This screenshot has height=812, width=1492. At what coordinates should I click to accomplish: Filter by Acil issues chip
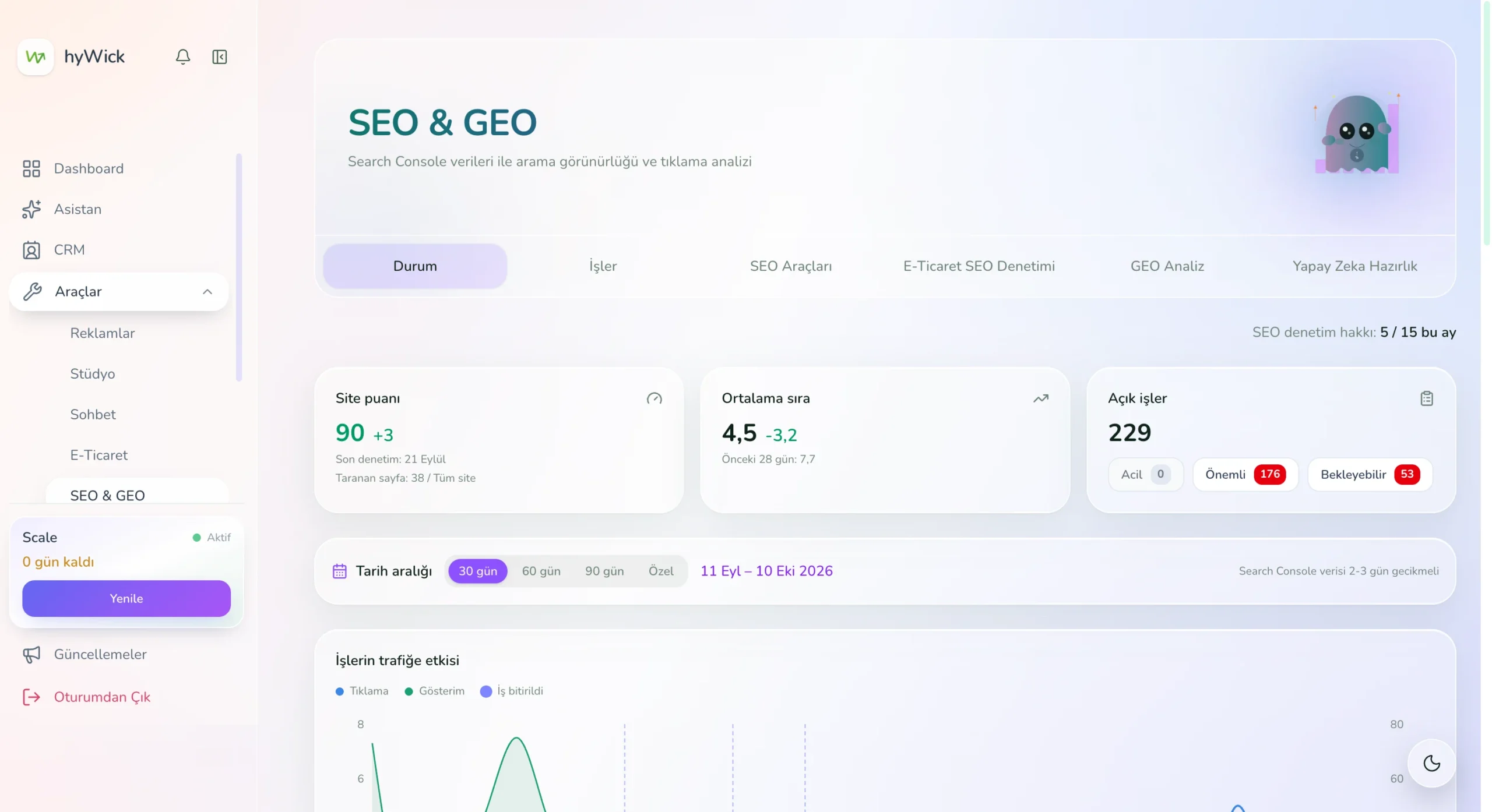pos(1146,474)
